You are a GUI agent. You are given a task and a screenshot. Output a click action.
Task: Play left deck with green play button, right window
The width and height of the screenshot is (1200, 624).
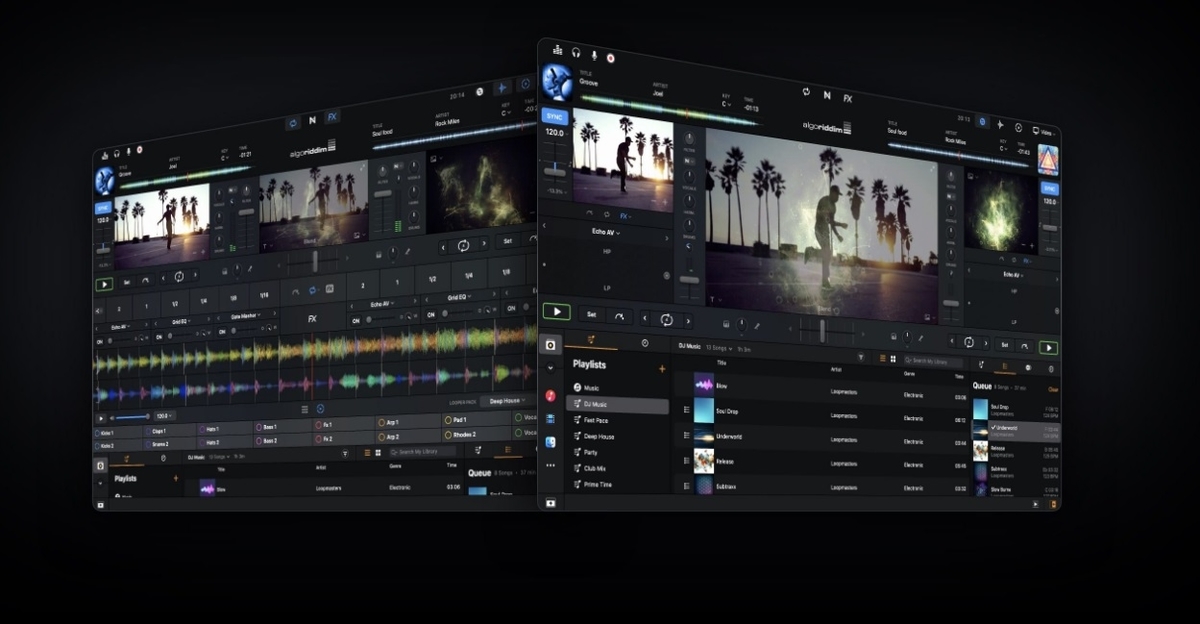(556, 312)
